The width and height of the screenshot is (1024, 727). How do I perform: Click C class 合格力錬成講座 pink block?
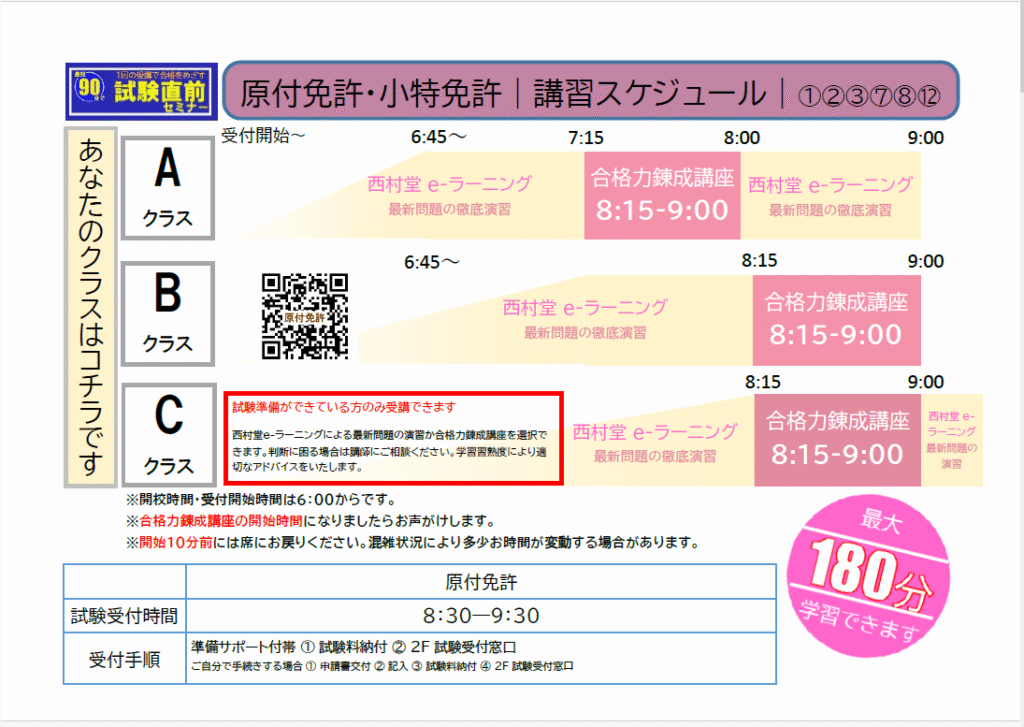(835, 439)
